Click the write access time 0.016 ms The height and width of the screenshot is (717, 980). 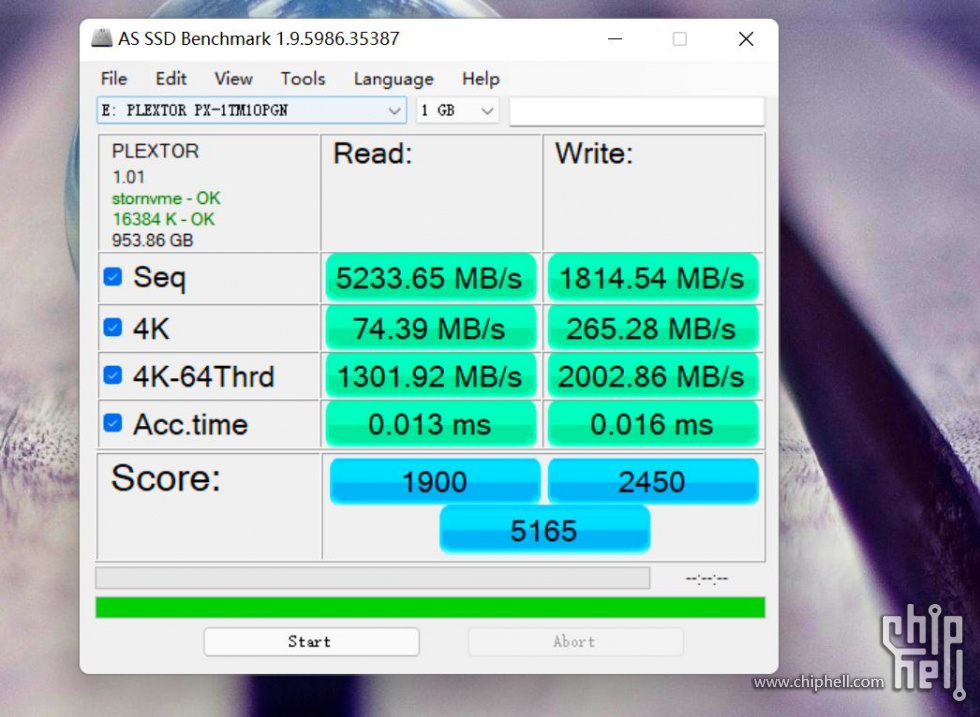click(x=653, y=424)
